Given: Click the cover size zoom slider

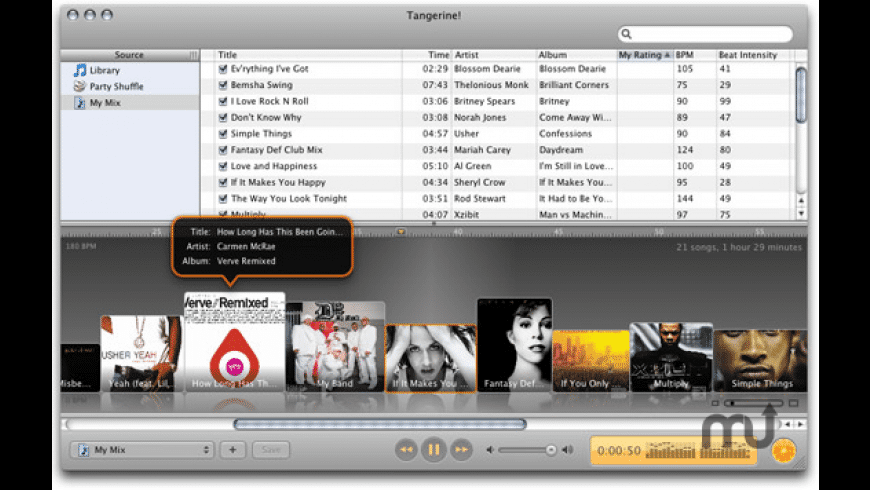Looking at the screenshot, I should pyautogui.click(x=753, y=403).
